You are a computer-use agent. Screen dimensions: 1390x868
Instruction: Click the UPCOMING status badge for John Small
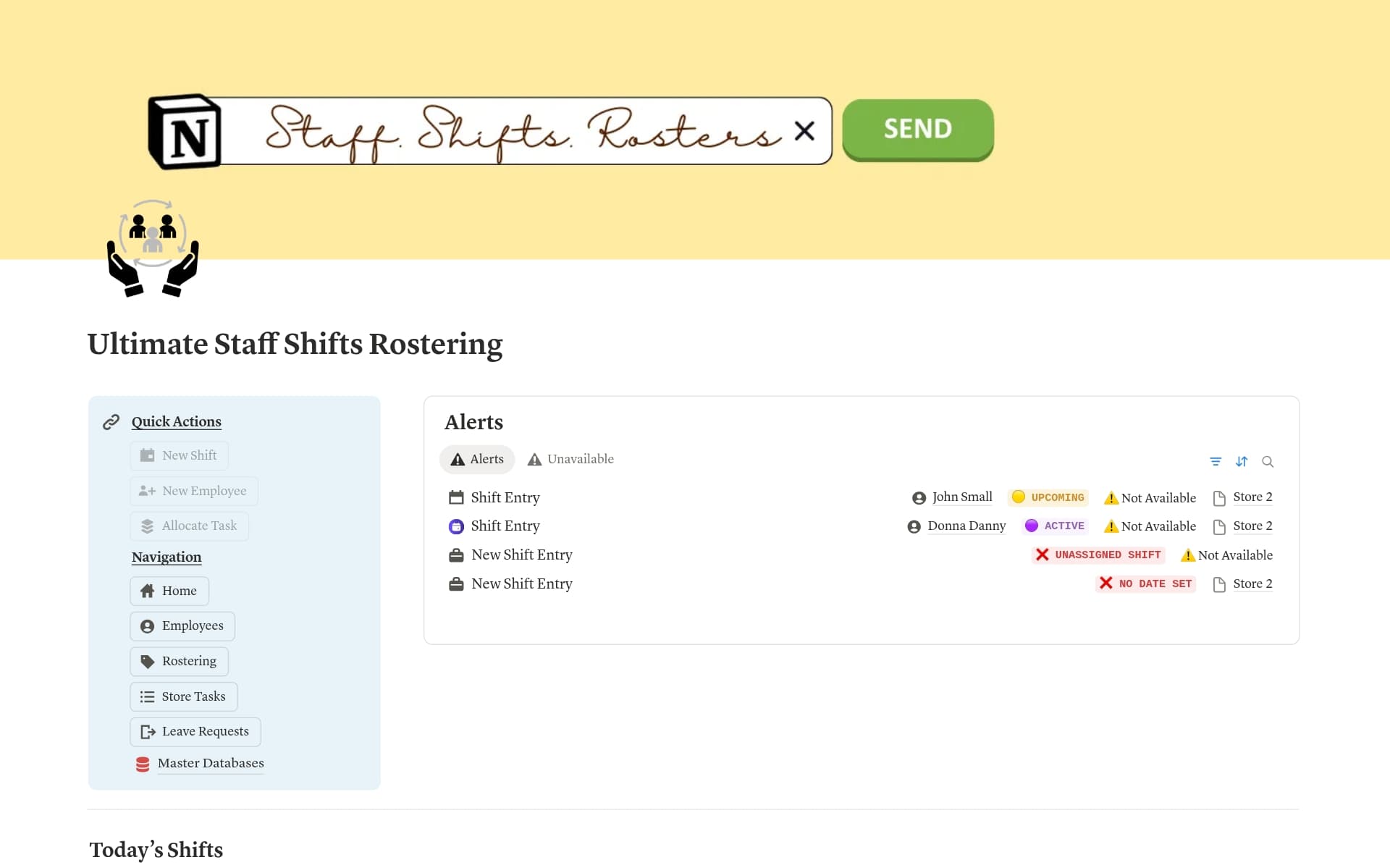(x=1048, y=497)
